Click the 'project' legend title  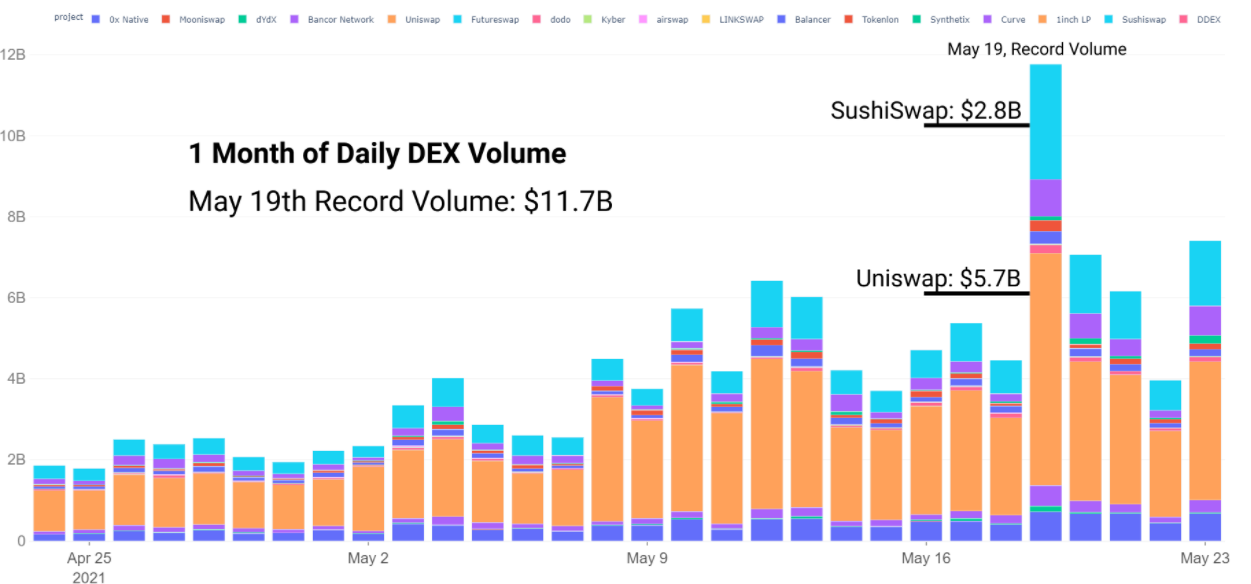tap(68, 17)
